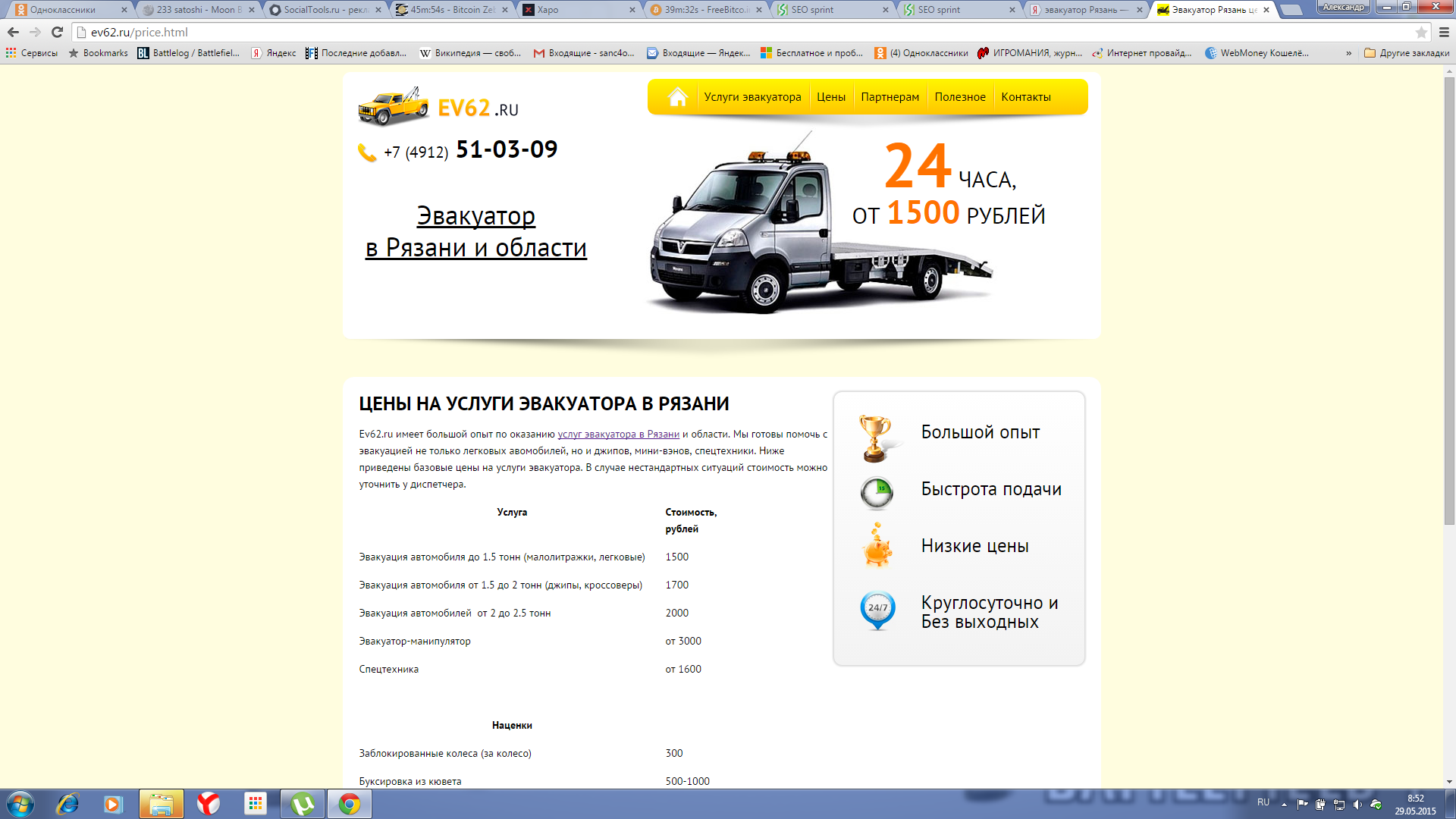Open the Контакты menu item
Screen dimensions: 1456x819
tap(1025, 97)
